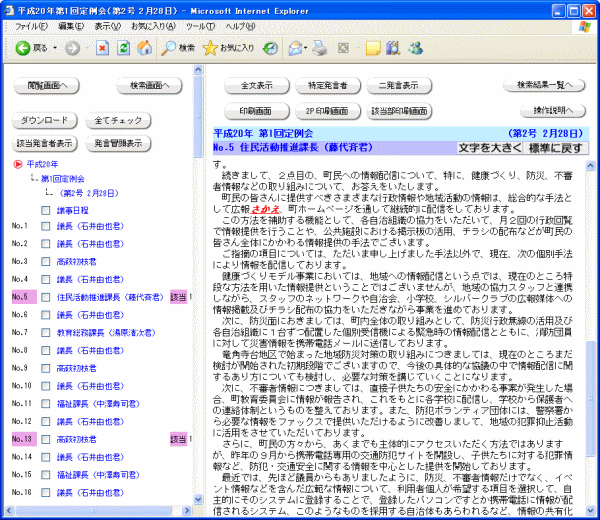The width and height of the screenshot is (600, 520).
Task: Open the History toolbar icon
Action: click(271, 48)
